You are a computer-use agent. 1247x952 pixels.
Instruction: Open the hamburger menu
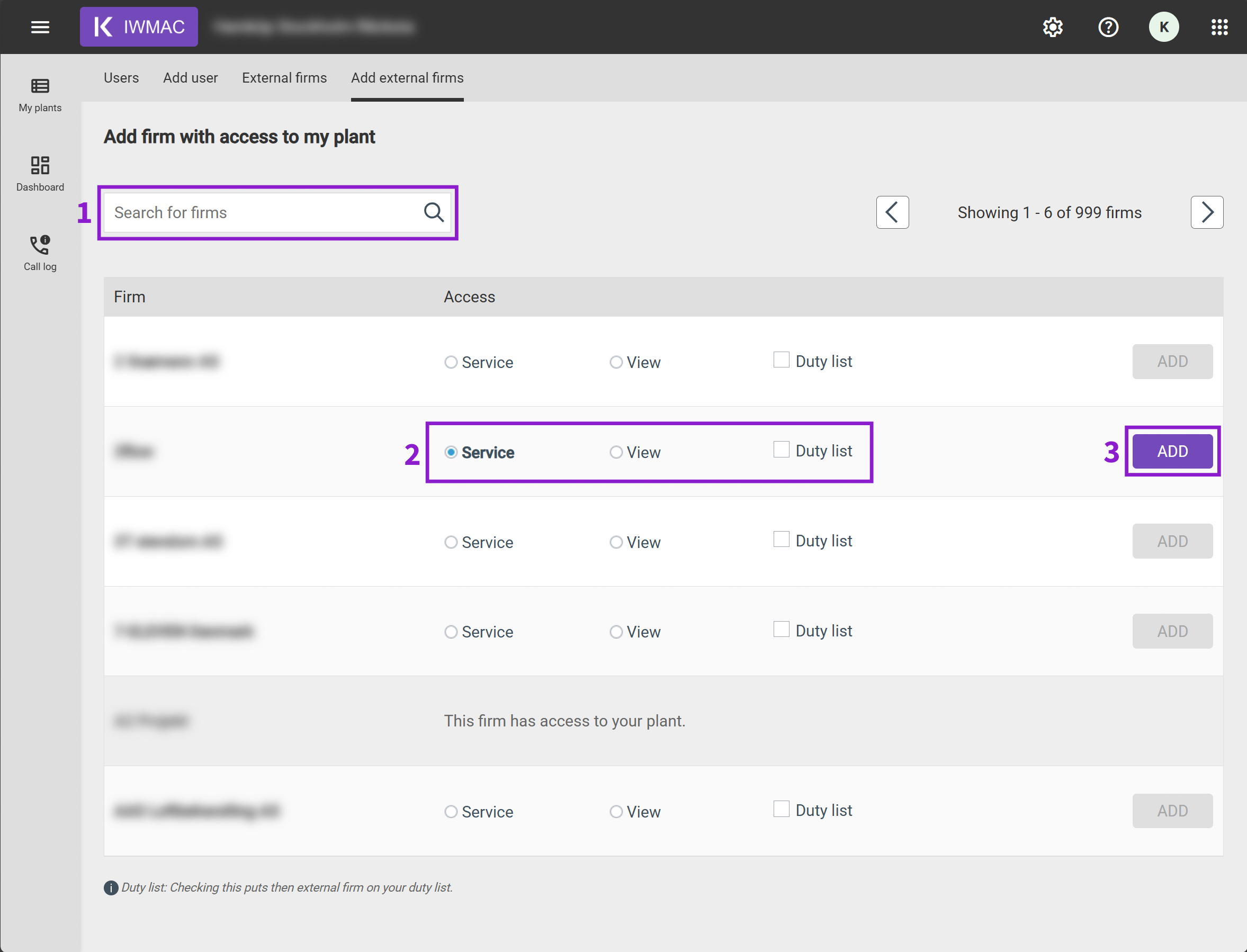pyautogui.click(x=40, y=26)
